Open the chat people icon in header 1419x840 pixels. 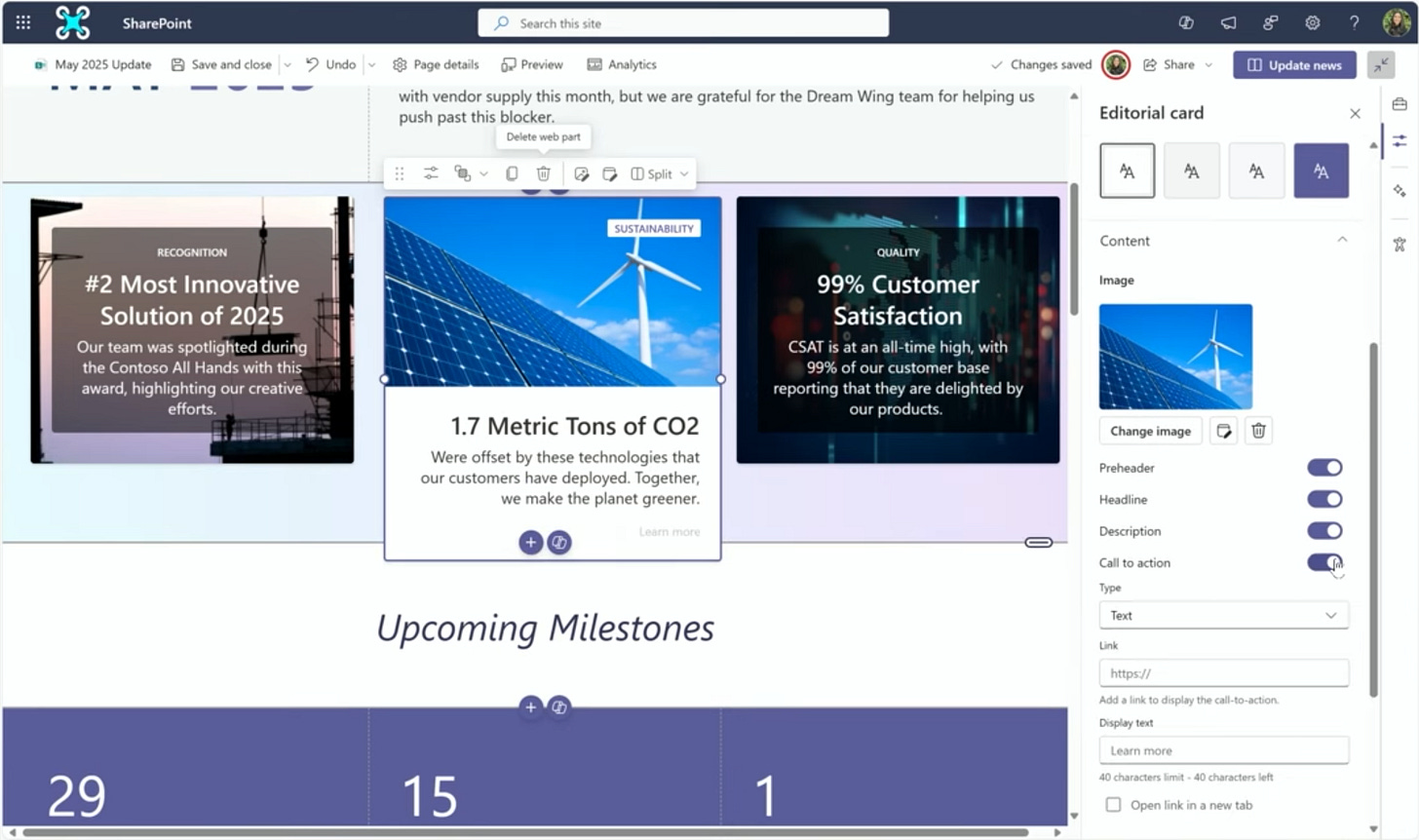point(1270,22)
